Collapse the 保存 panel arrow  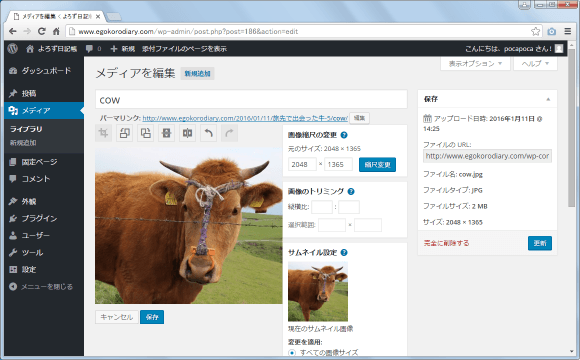pyautogui.click(x=548, y=99)
